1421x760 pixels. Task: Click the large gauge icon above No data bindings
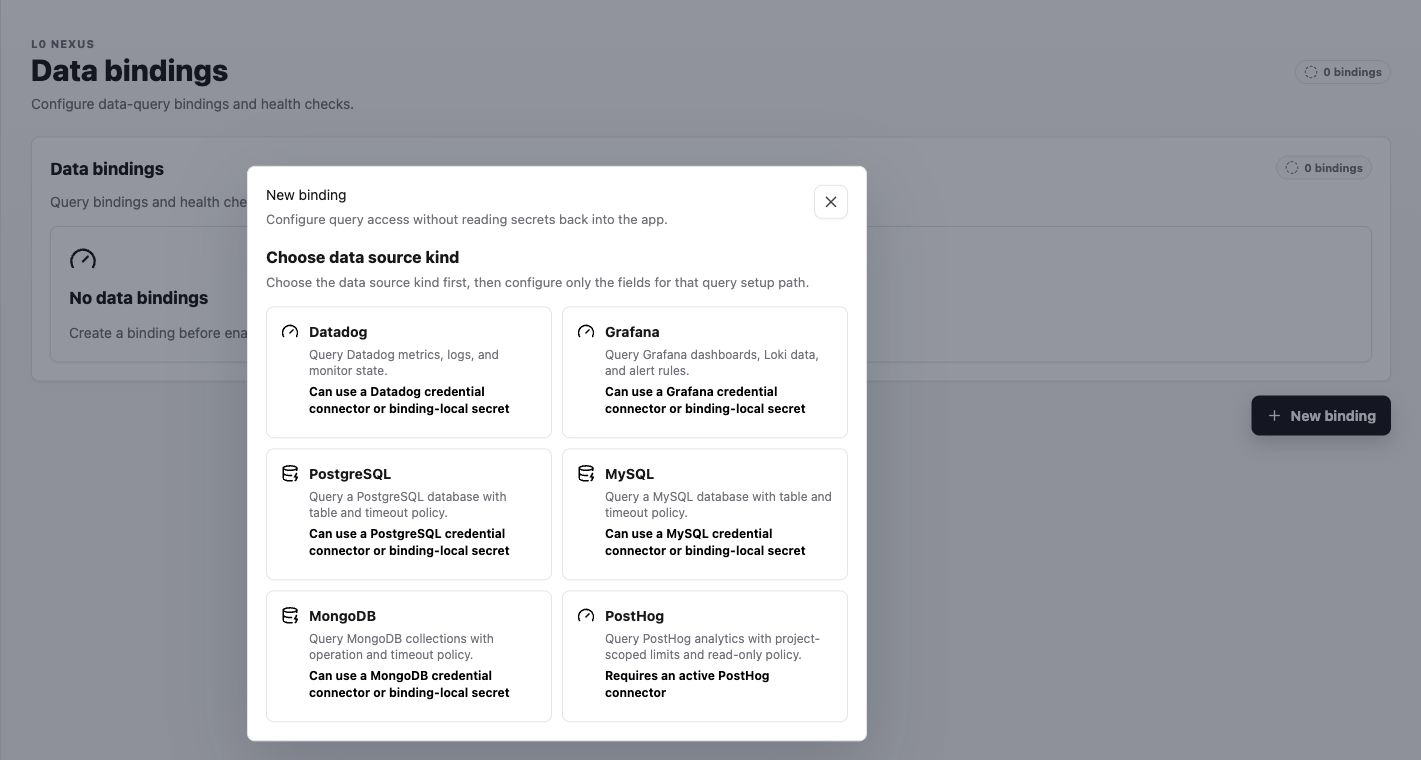[83, 259]
